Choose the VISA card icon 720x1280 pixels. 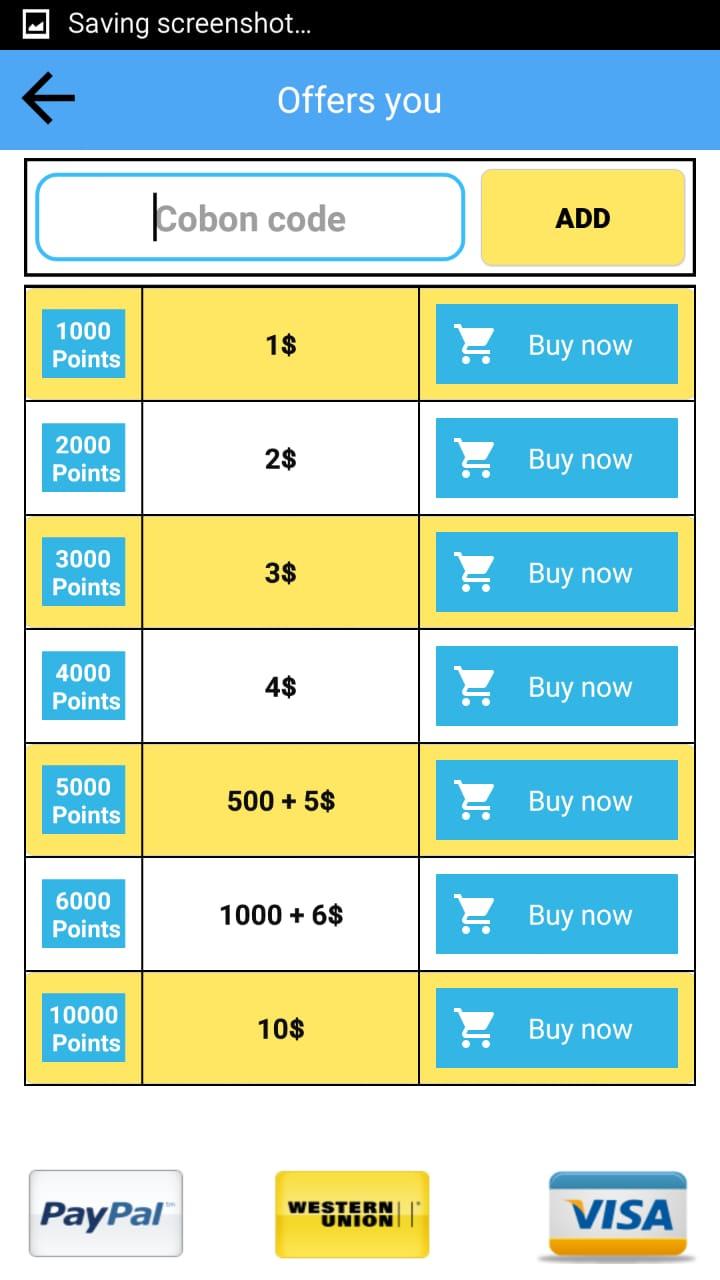click(x=618, y=1215)
